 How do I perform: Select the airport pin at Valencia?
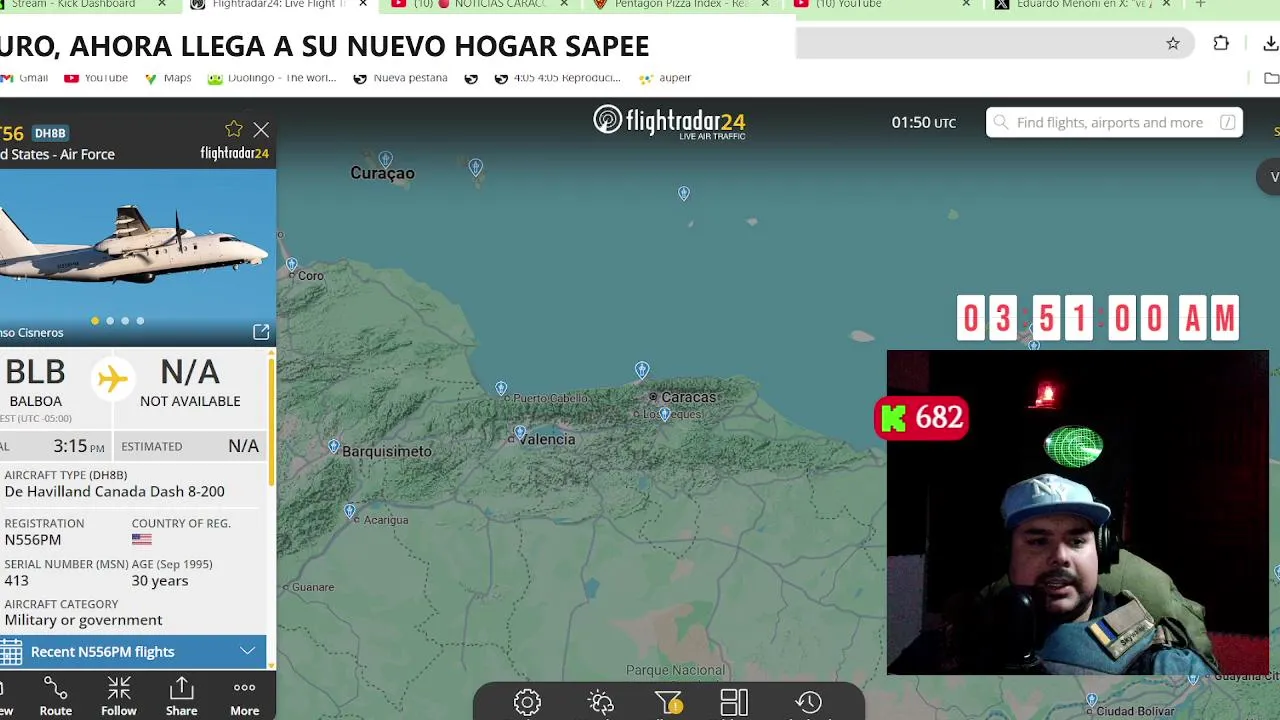519,433
